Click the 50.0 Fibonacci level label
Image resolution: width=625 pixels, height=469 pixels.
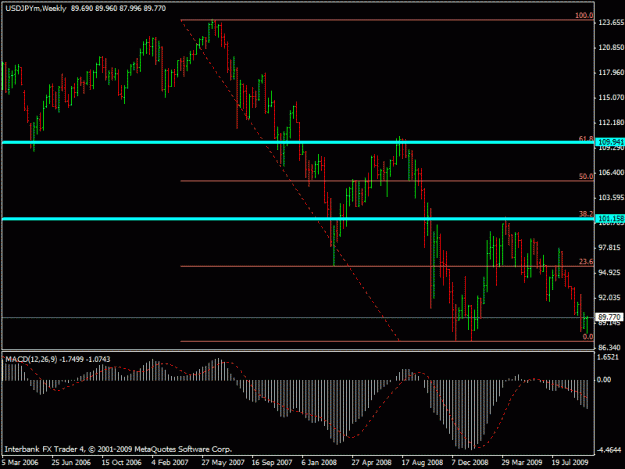click(x=586, y=177)
